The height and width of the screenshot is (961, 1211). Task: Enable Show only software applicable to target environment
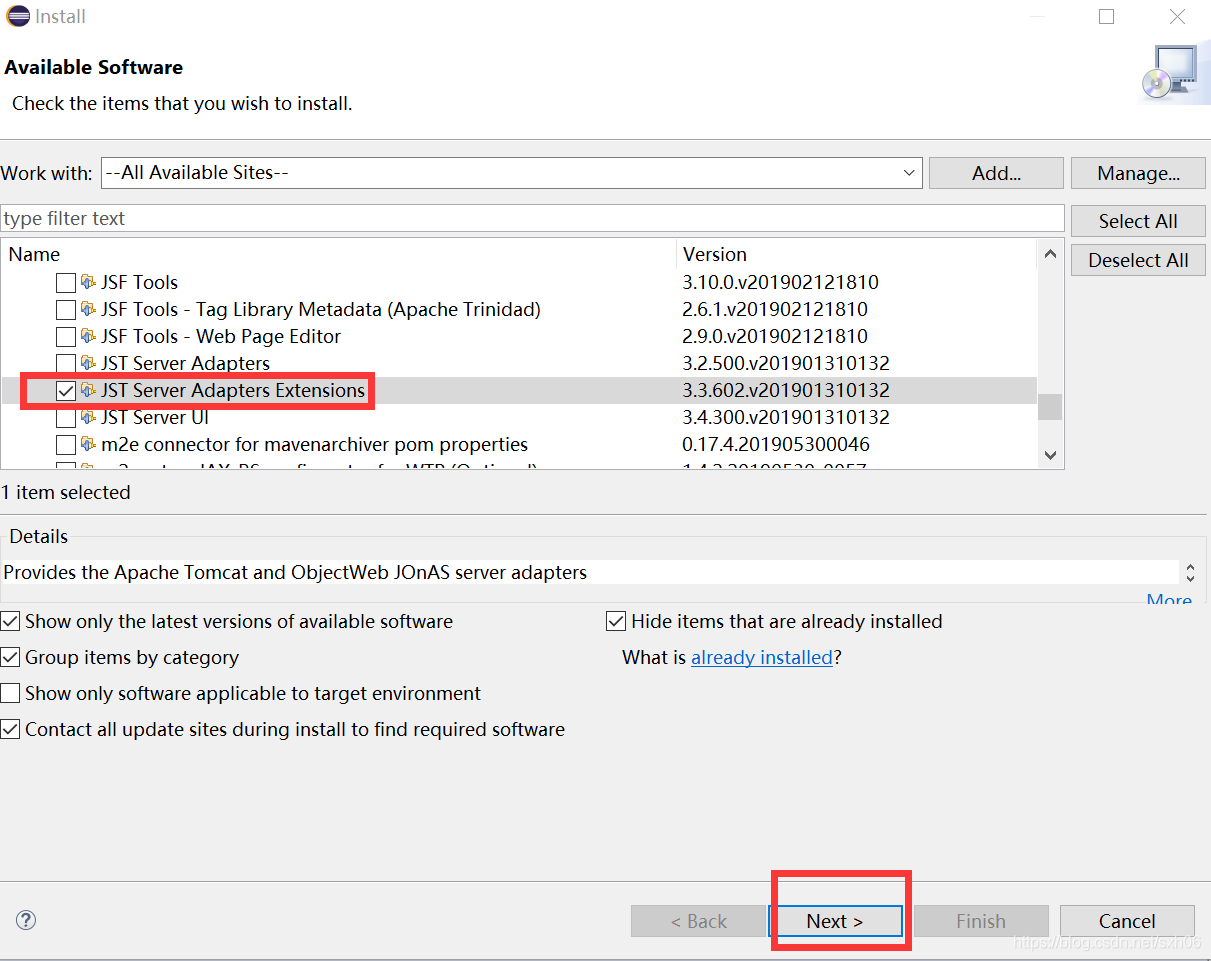10,694
